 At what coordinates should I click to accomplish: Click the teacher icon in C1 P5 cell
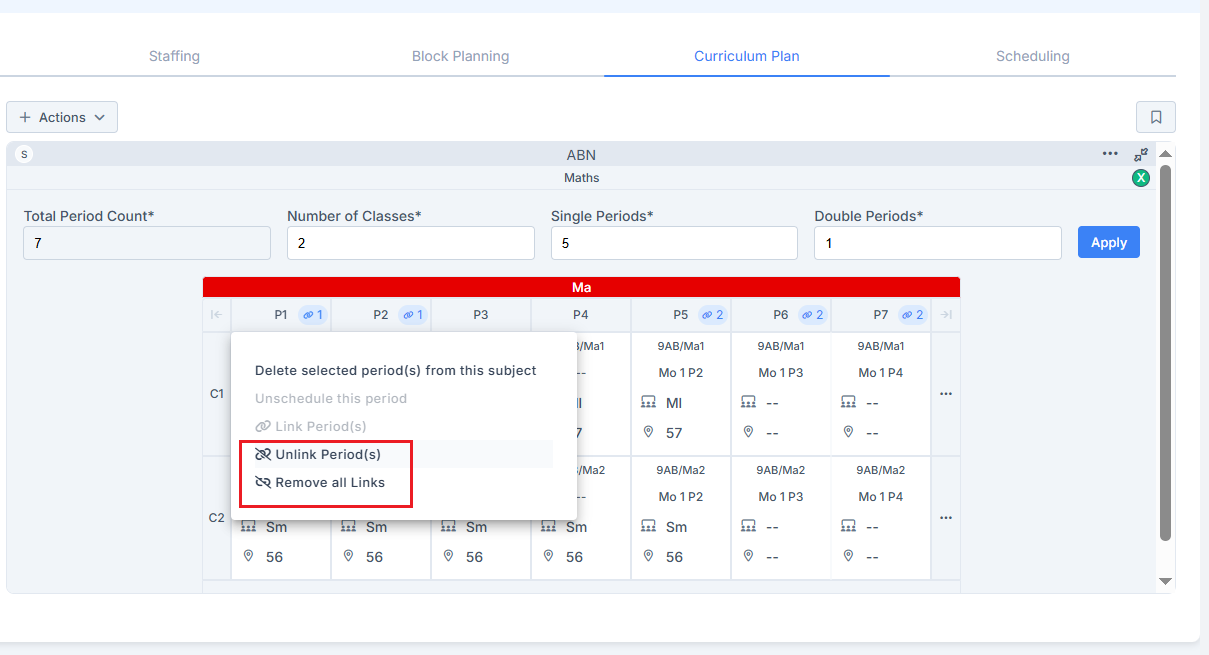pyautogui.click(x=648, y=403)
